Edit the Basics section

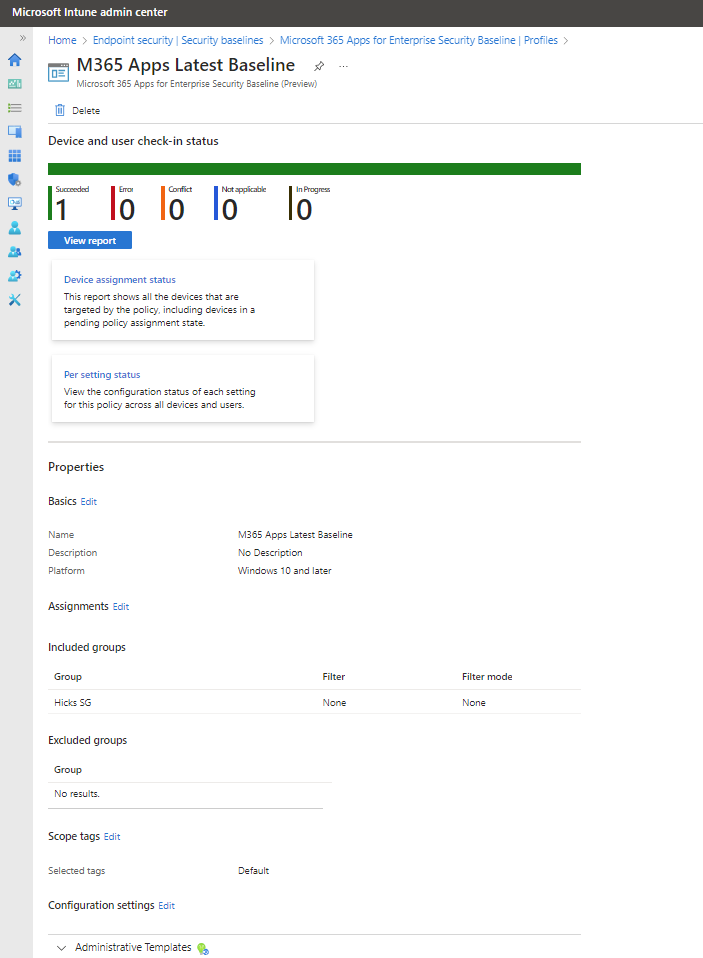89,502
